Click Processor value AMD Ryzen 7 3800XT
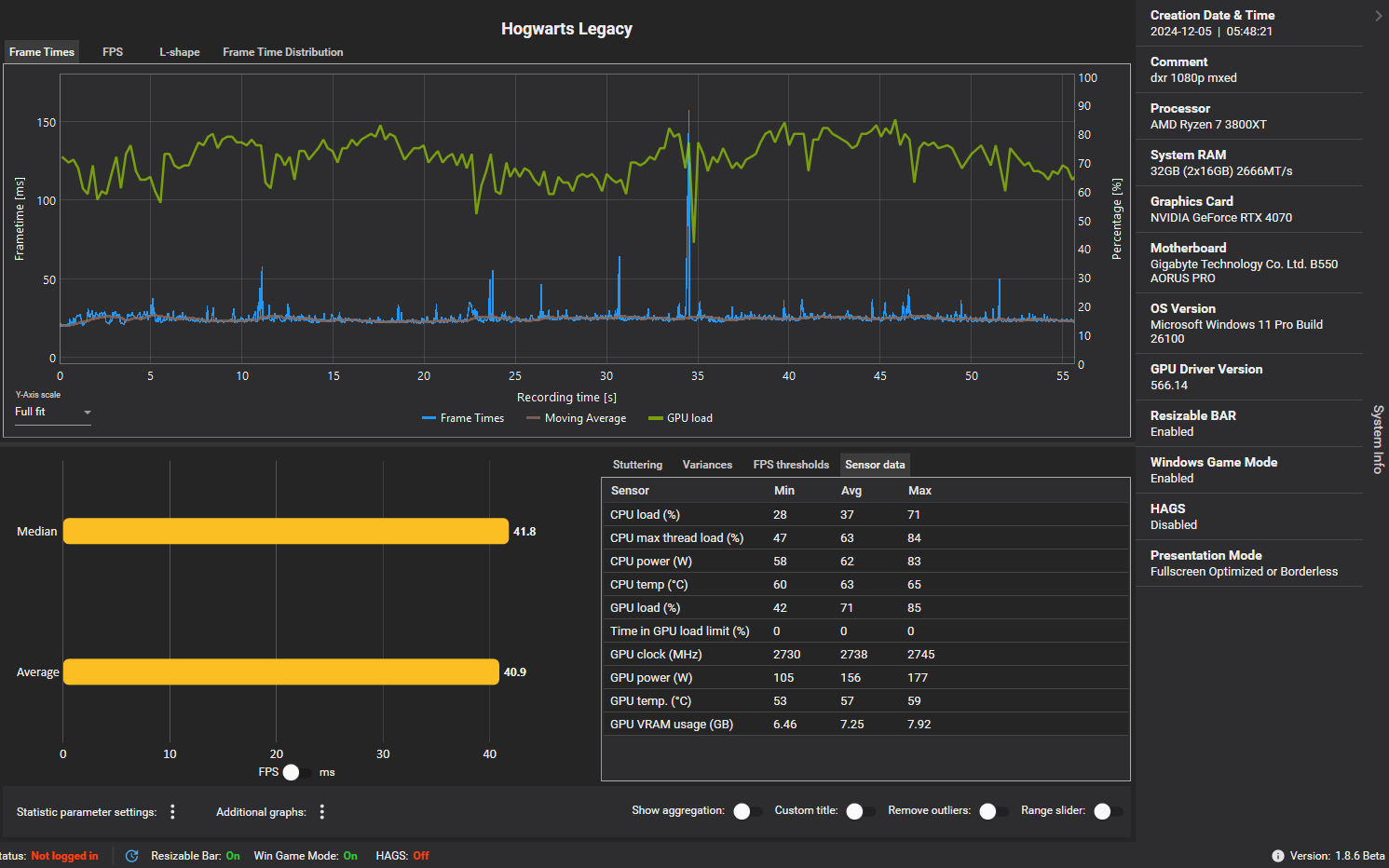 [x=1208, y=125]
